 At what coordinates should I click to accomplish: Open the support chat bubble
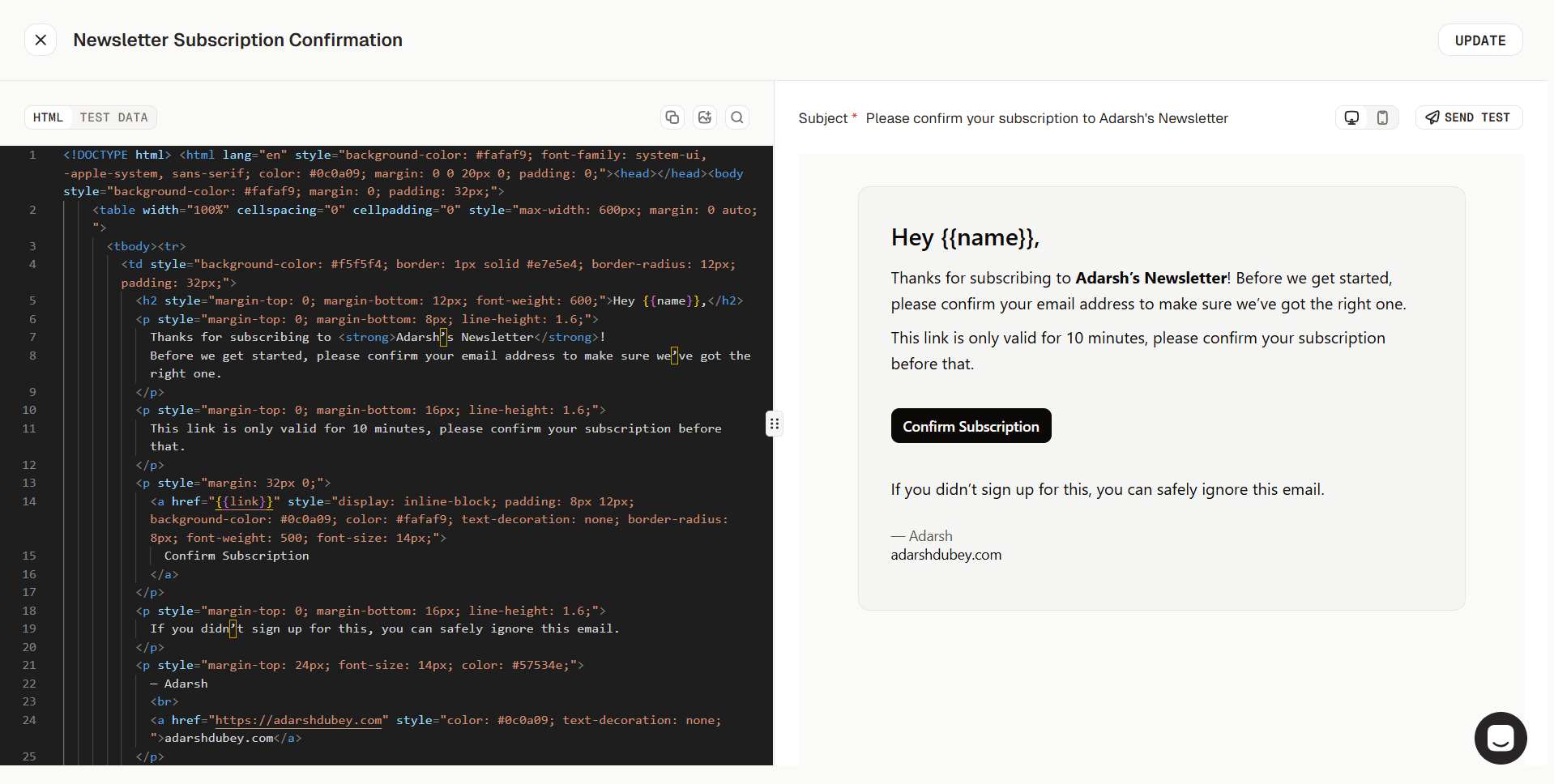tap(1500, 738)
